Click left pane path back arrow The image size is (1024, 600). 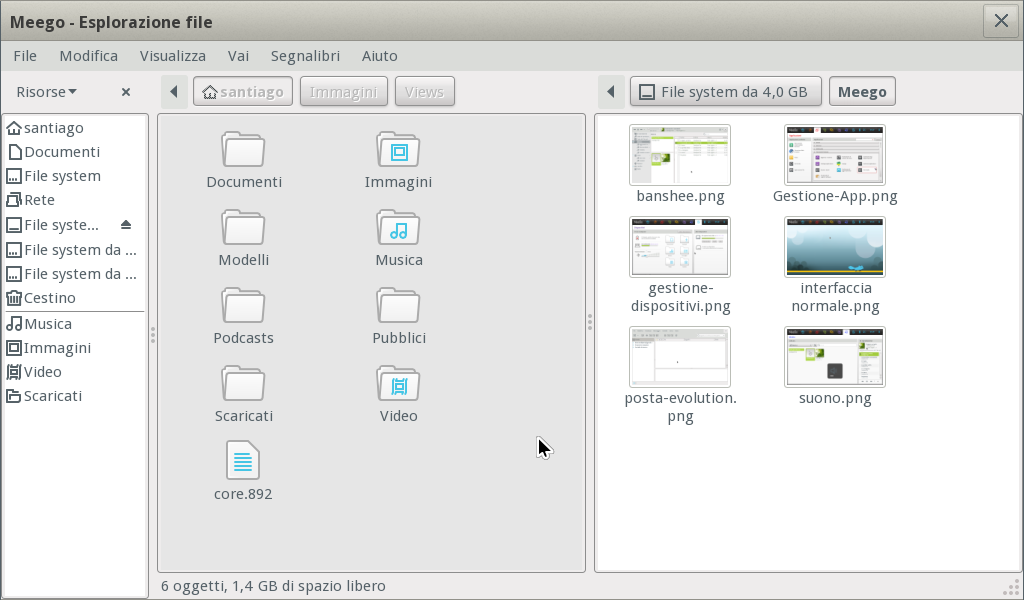click(x=174, y=91)
